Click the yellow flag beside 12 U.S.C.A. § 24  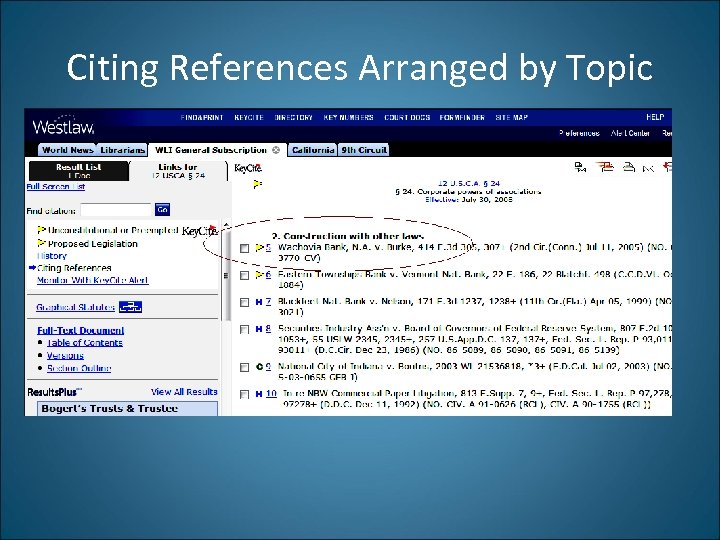point(258,184)
